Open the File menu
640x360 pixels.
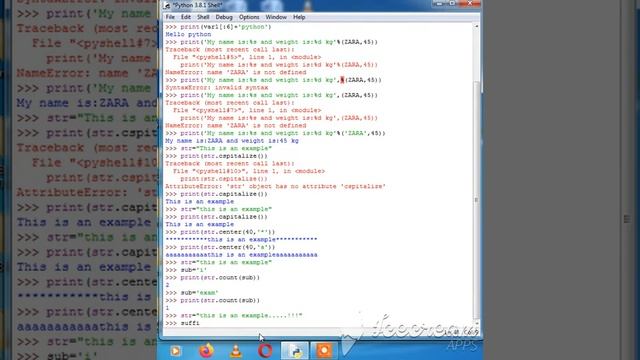(170, 17)
